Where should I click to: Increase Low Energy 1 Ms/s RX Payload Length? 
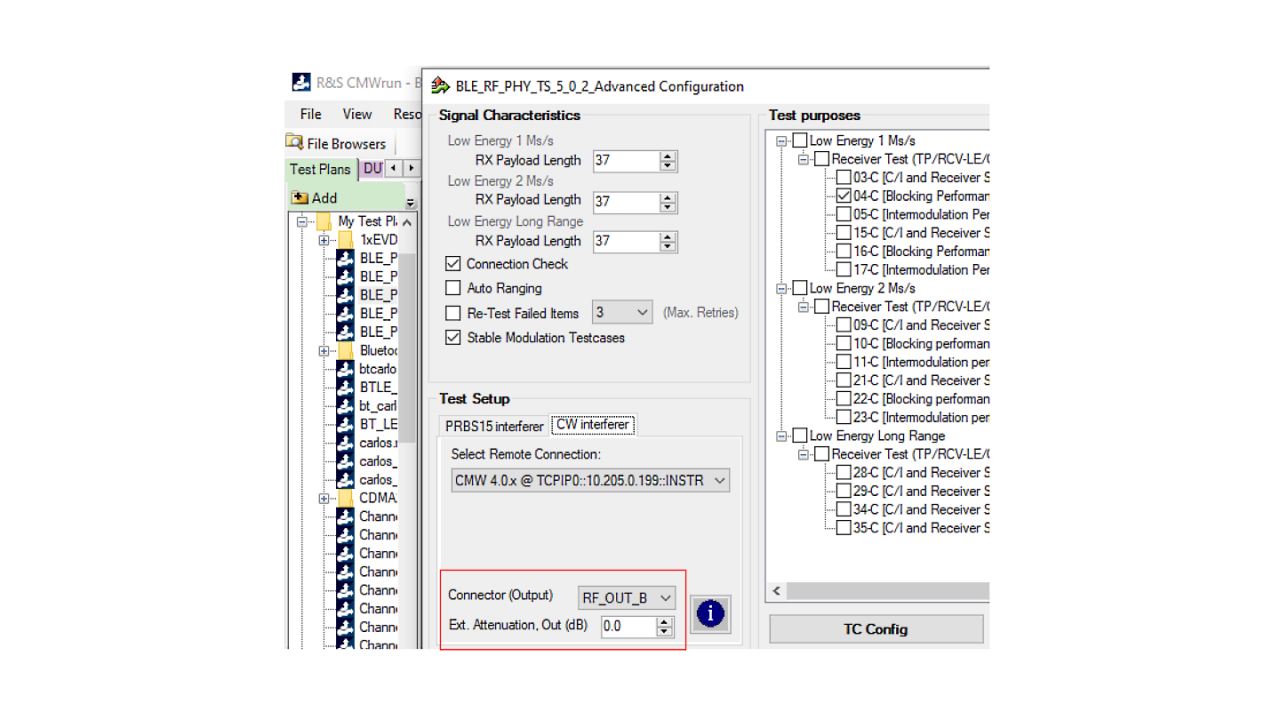(668, 156)
